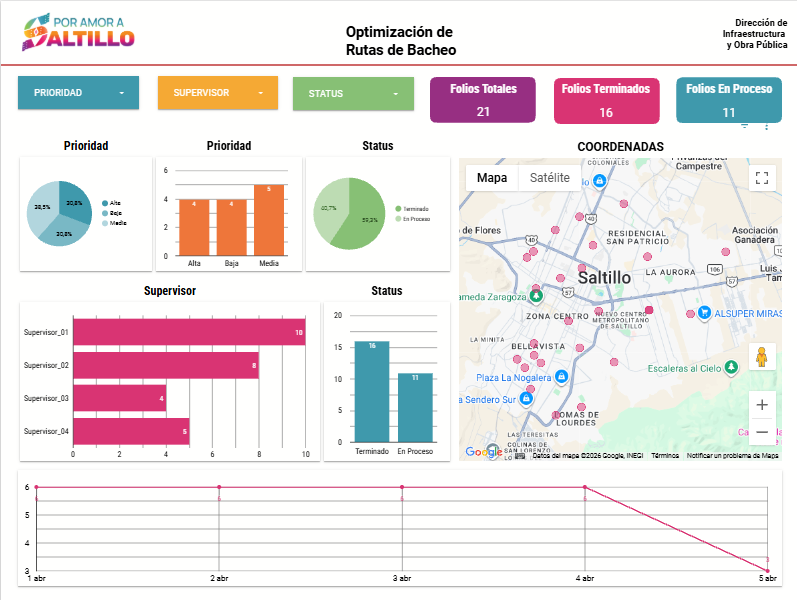797x600 pixels.
Task: Click the 3 abr point on line chart
Action: [402, 487]
